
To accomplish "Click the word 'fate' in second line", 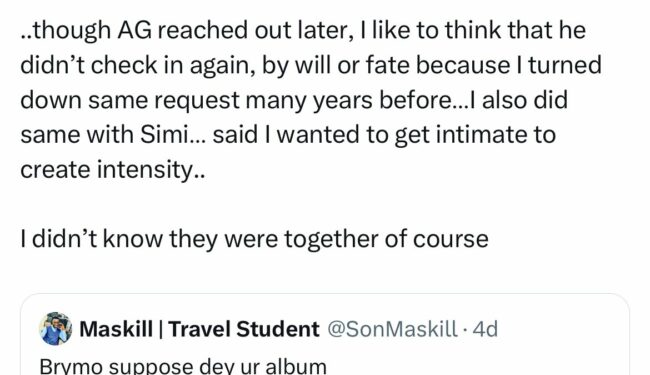I will point(388,65).
